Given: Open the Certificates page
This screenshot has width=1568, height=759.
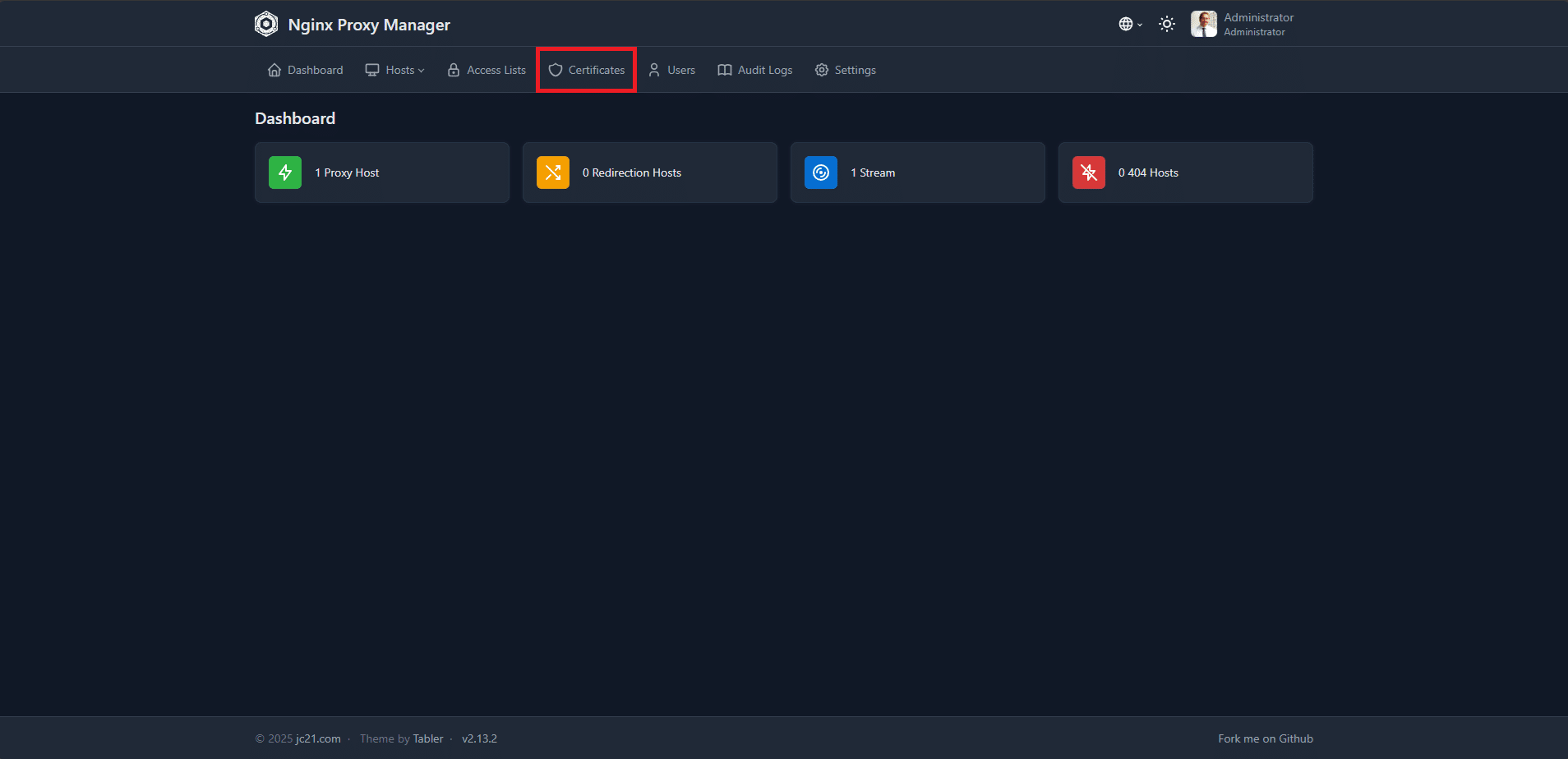Looking at the screenshot, I should (x=587, y=70).
